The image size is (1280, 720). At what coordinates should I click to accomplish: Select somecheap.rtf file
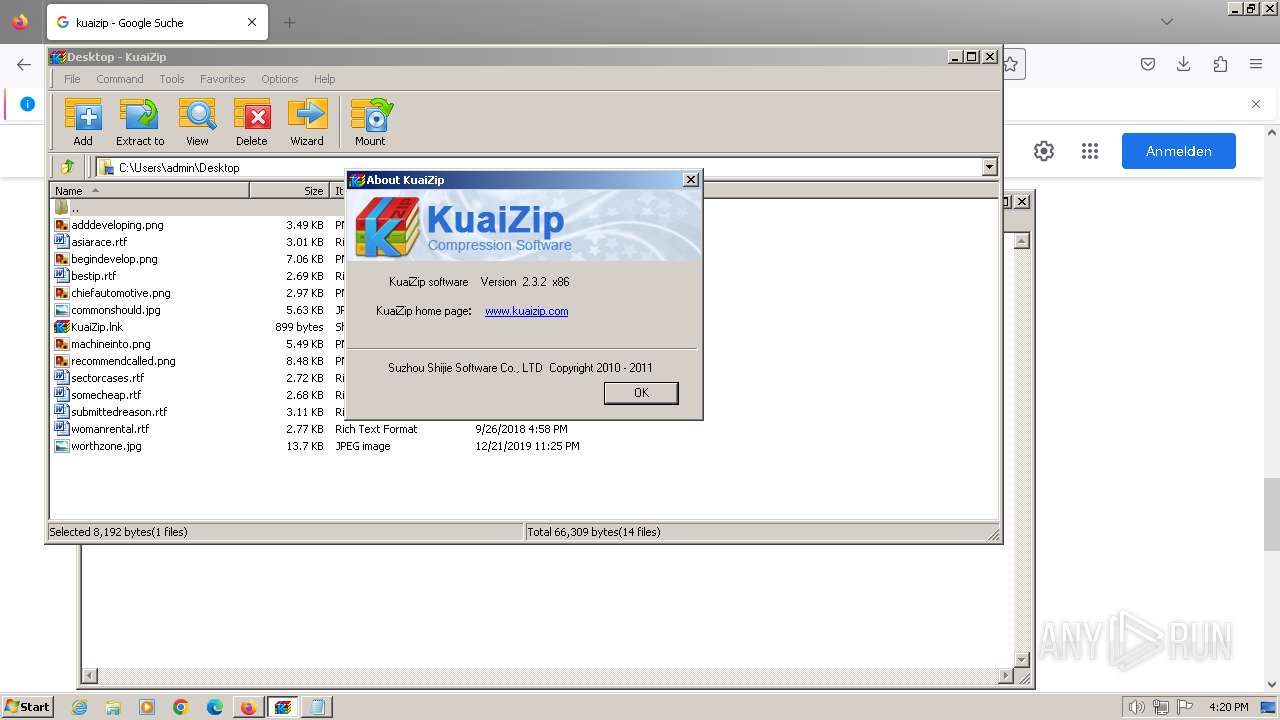tap(106, 395)
